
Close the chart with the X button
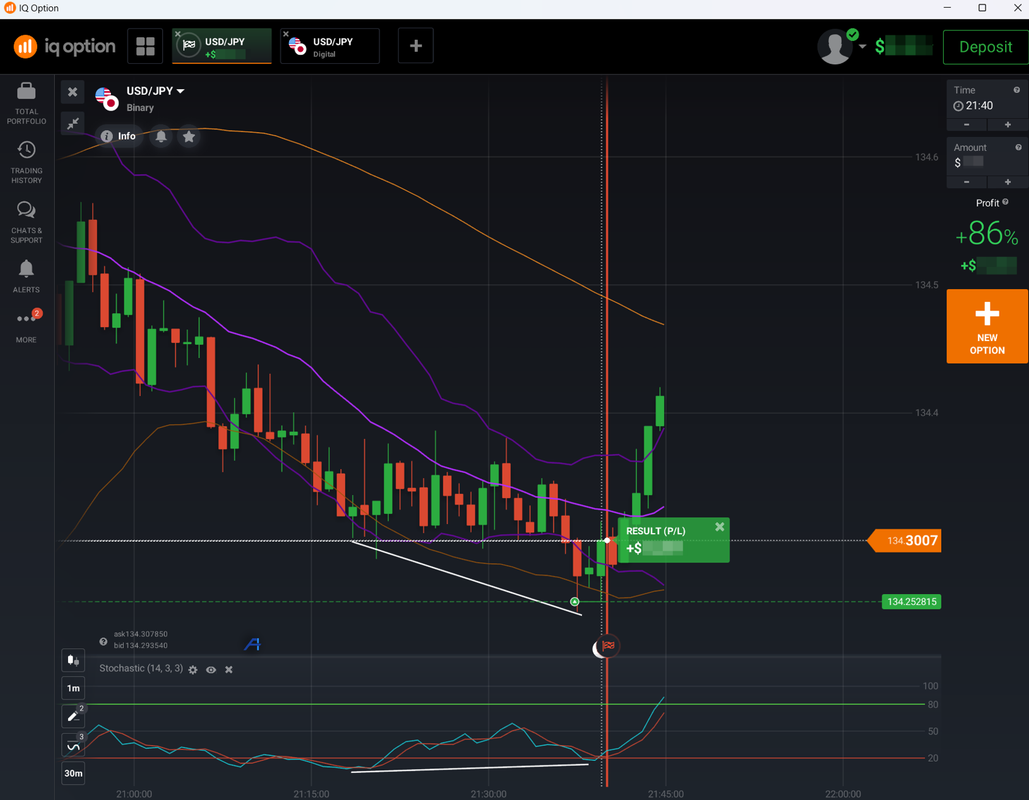(73, 92)
